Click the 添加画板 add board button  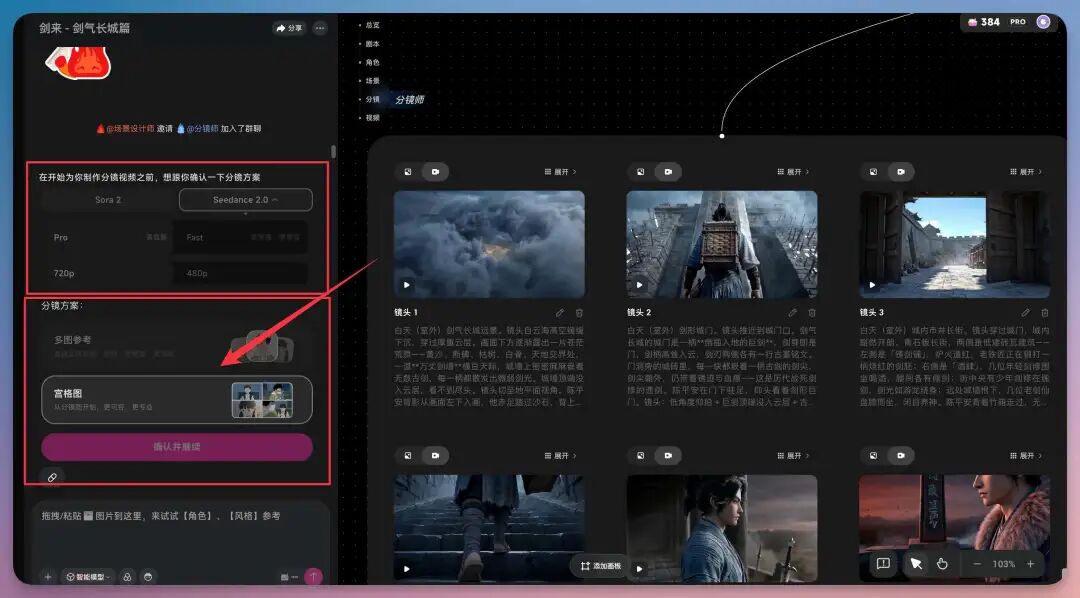pos(601,566)
